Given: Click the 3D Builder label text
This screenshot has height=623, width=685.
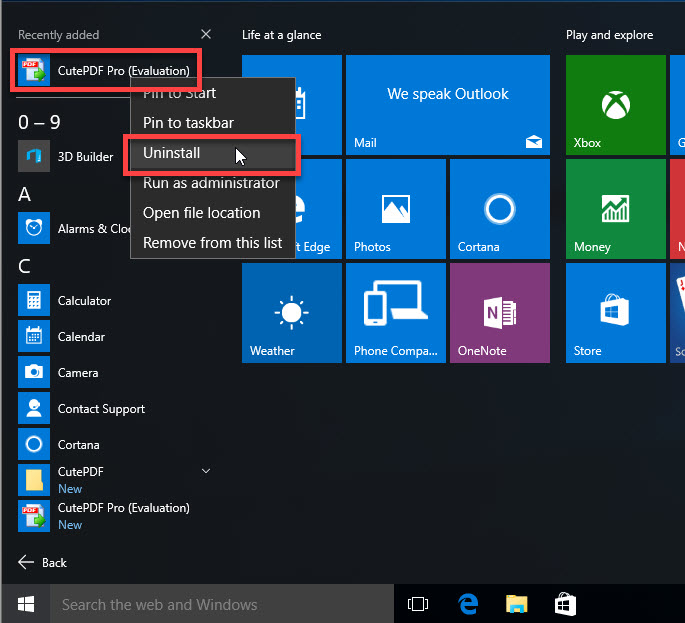Looking at the screenshot, I should coord(86,156).
